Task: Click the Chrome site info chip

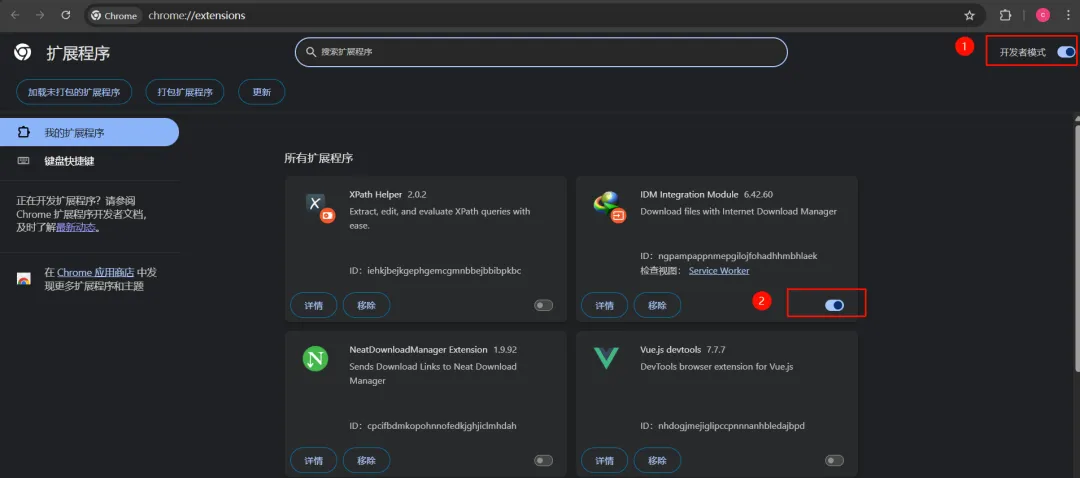Action: tap(115, 15)
